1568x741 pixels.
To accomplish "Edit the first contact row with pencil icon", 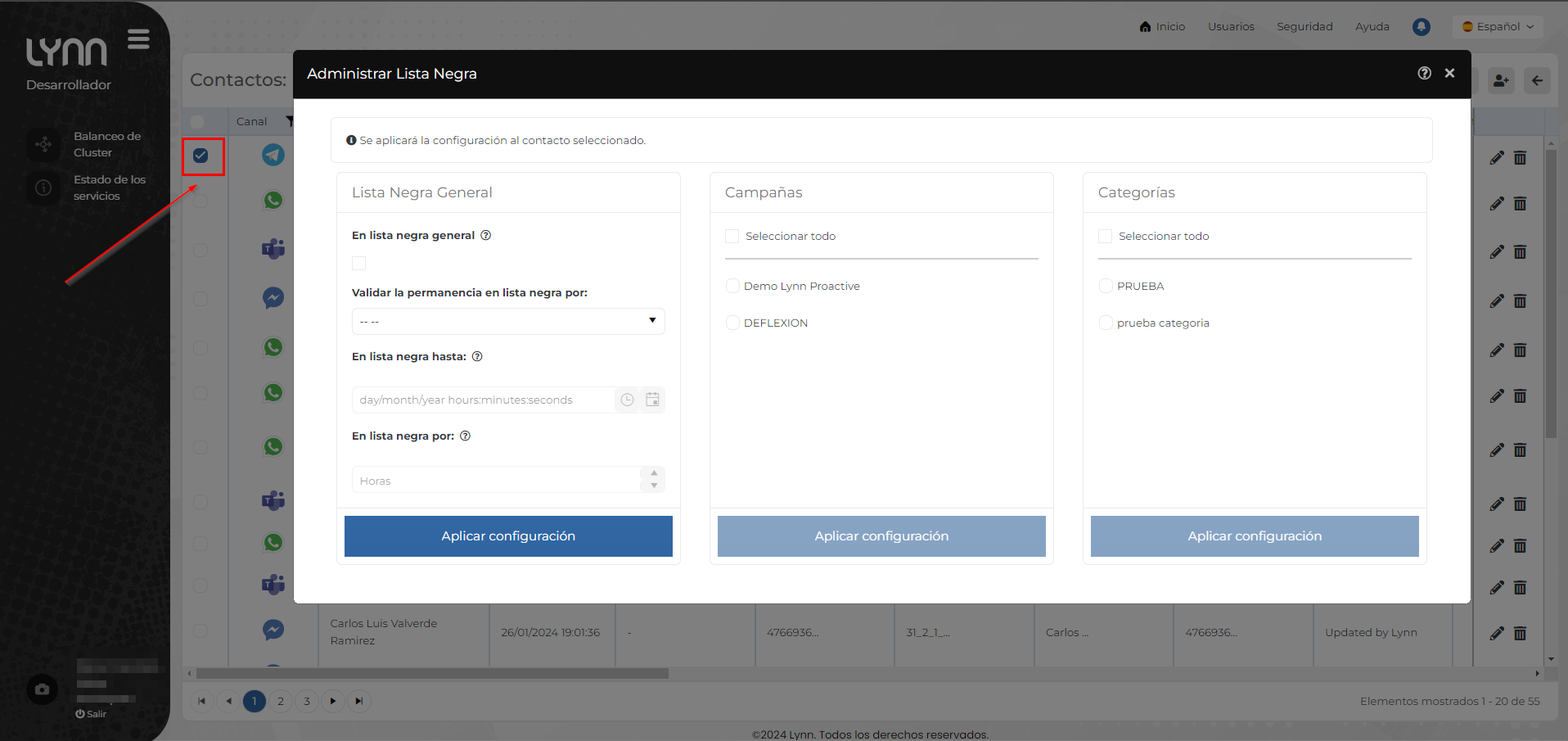I will [1497, 158].
